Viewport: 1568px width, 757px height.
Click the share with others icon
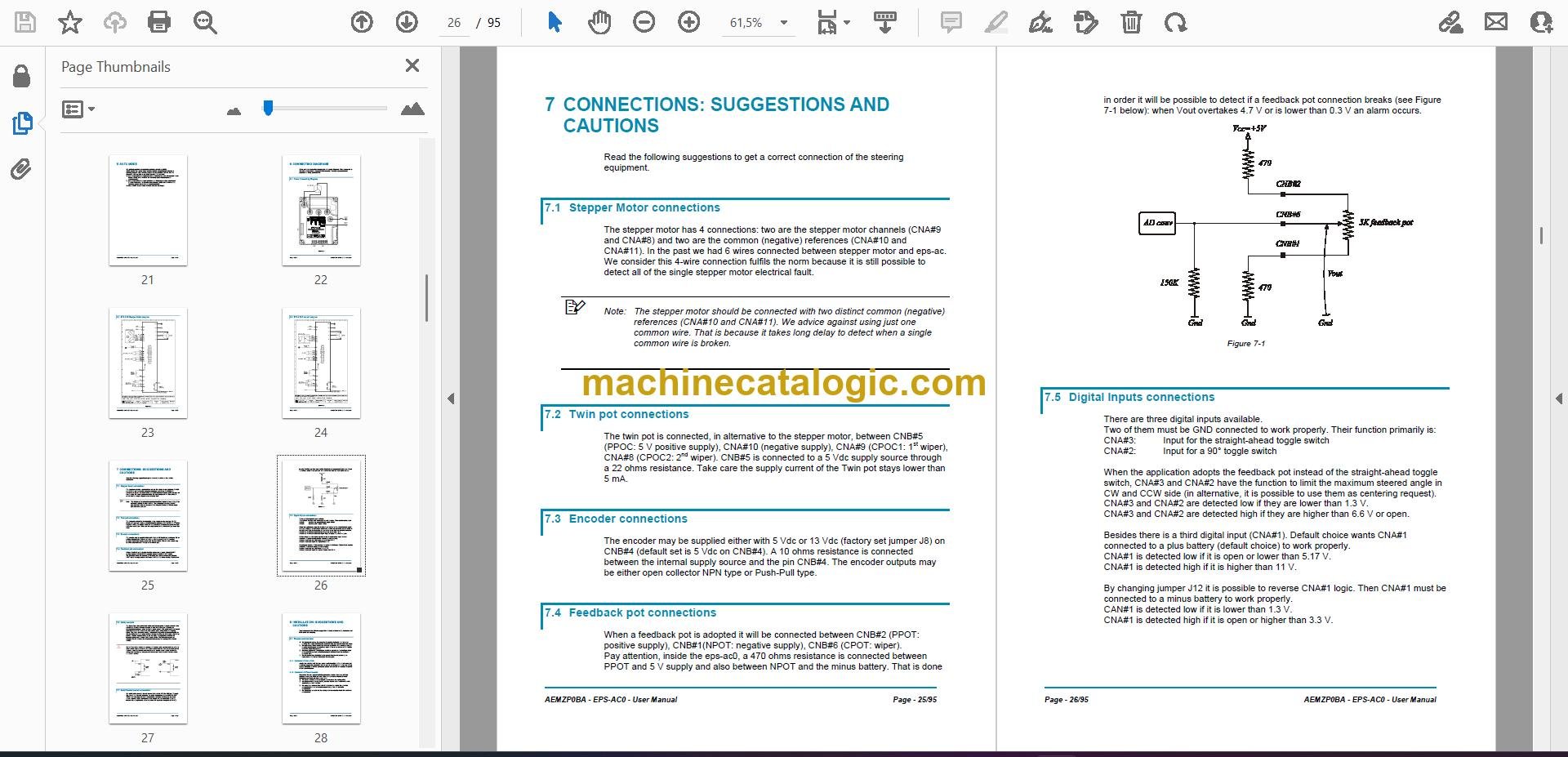1541,22
